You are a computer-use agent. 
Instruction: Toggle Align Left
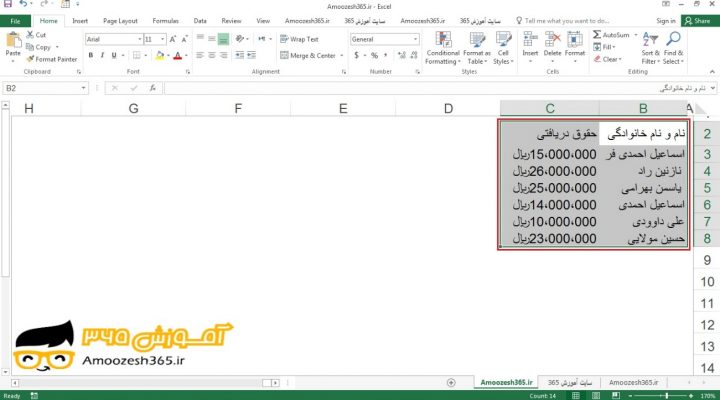200,55
